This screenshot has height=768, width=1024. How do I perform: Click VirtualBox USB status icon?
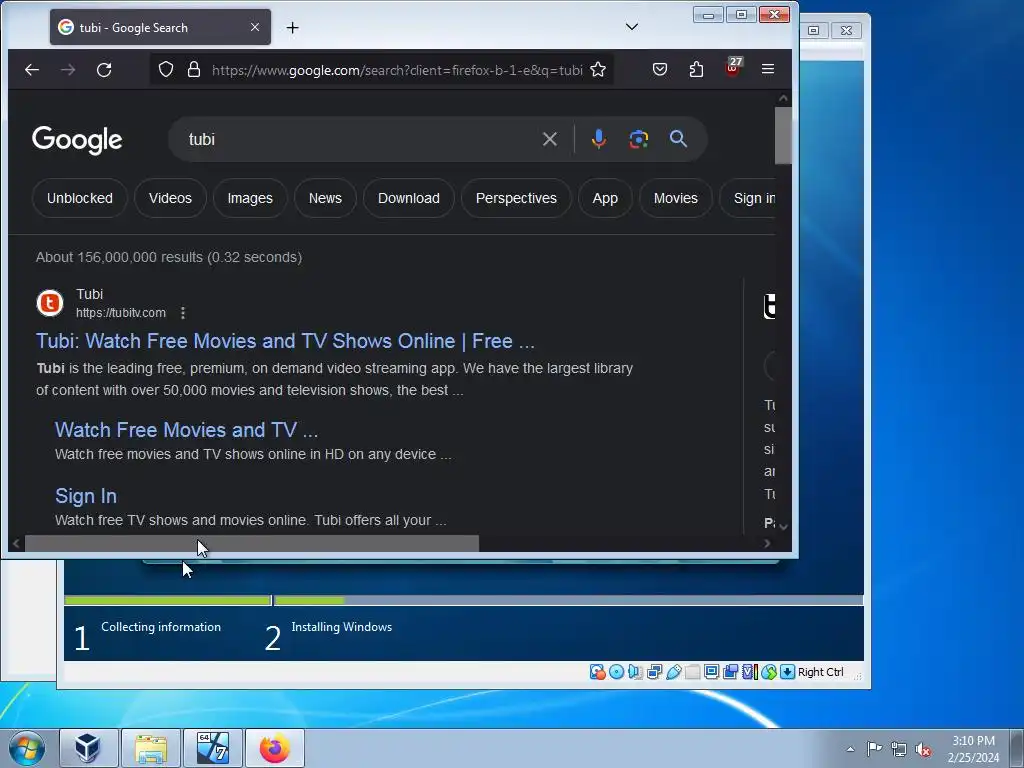(673, 672)
